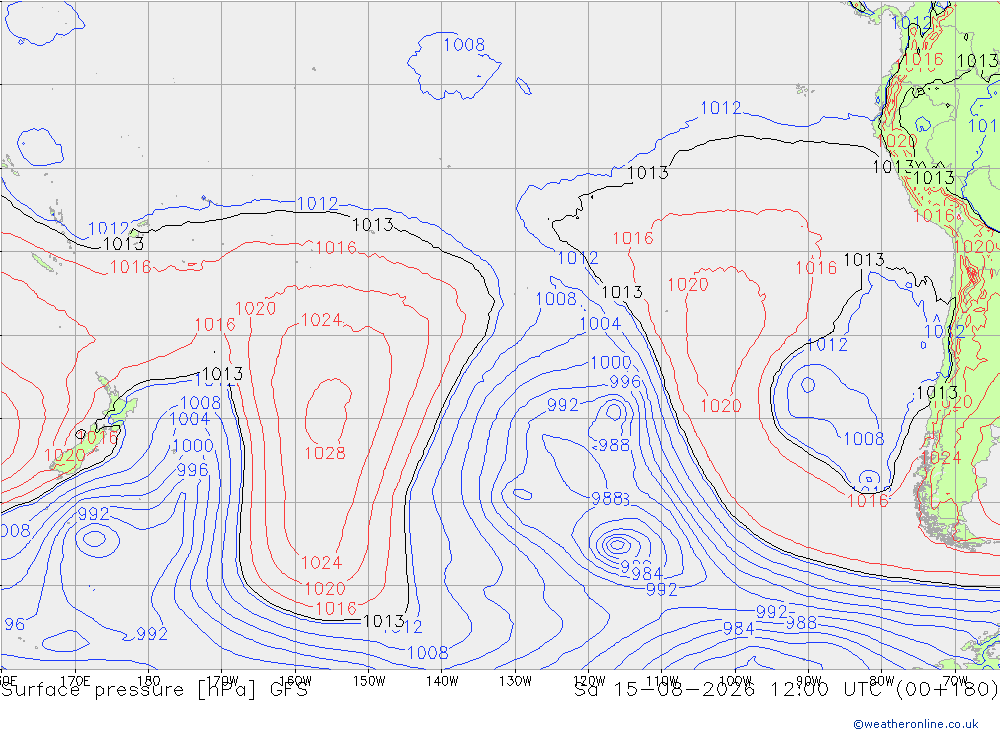Click the 70W longitude axis label
The width and height of the screenshot is (1000, 733).
point(955,680)
